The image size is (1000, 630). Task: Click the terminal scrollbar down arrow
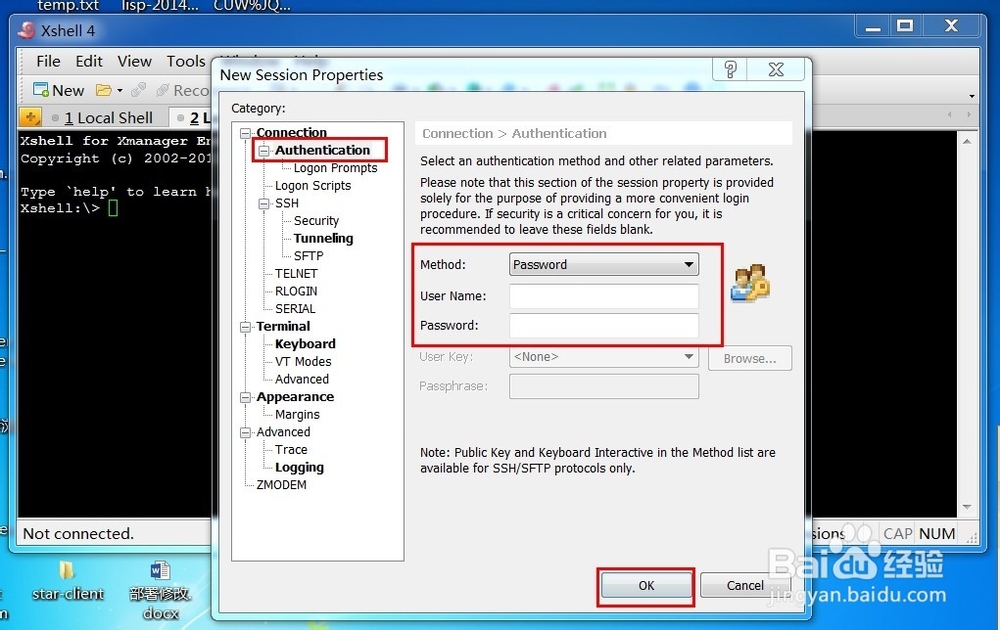coord(967,508)
